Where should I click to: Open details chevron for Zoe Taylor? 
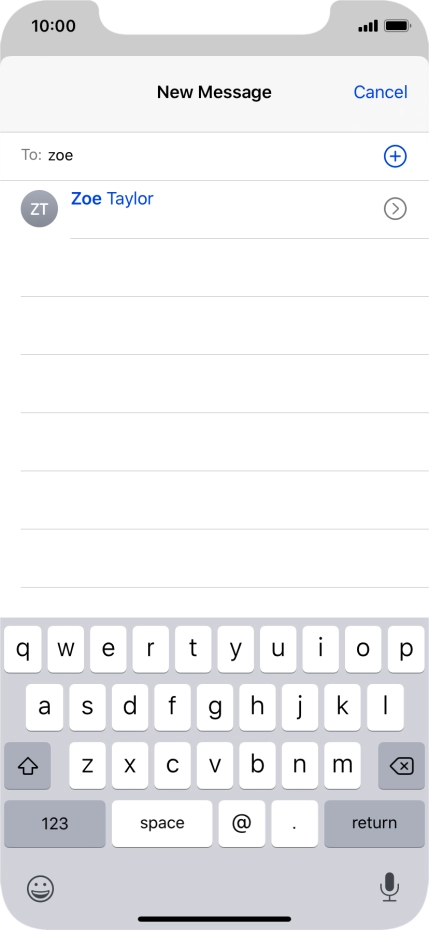click(395, 209)
